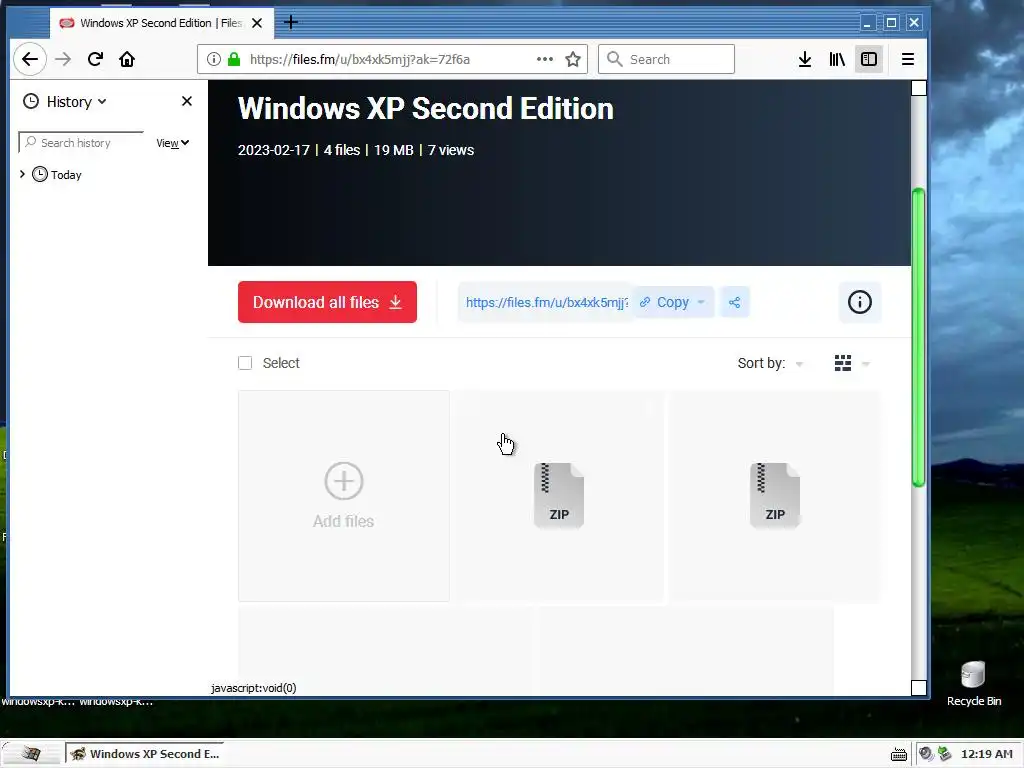
Task: Click the green padlock security icon
Action: click(234, 59)
